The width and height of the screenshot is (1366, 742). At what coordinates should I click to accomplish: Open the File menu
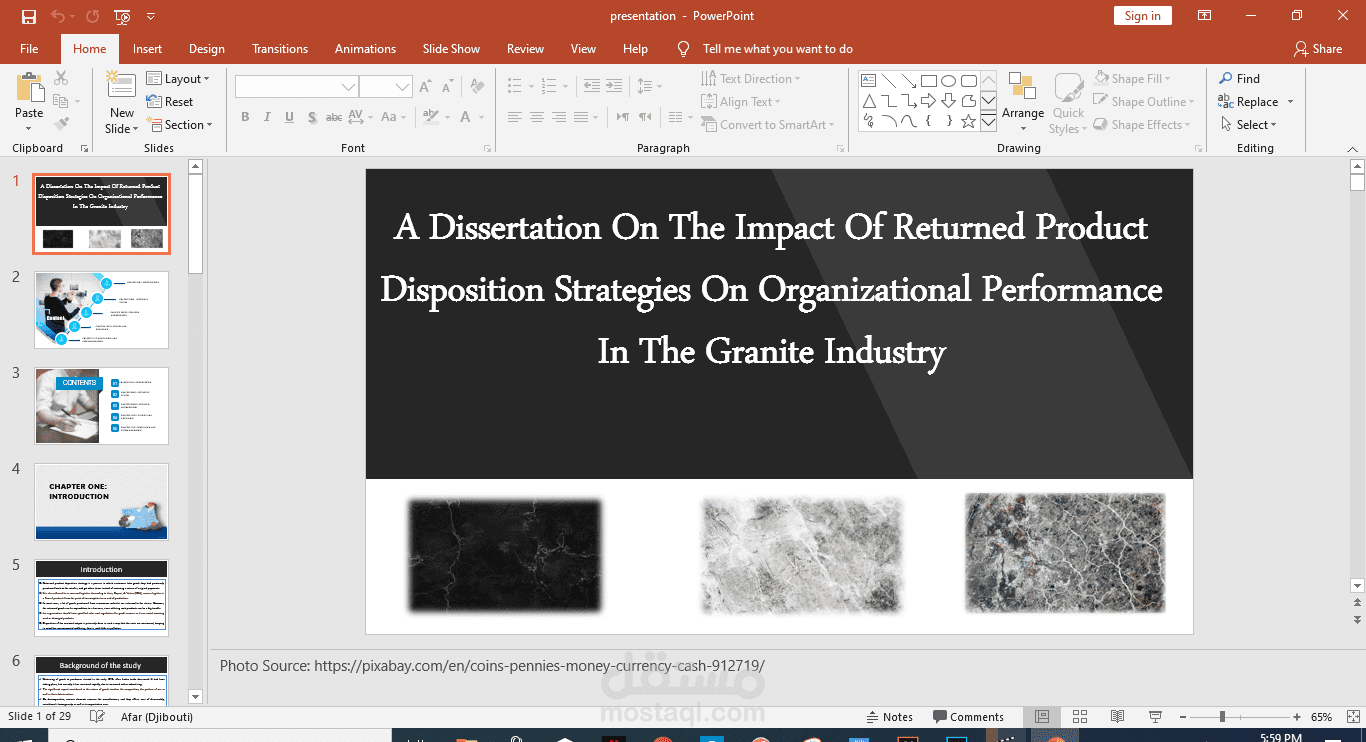point(29,49)
